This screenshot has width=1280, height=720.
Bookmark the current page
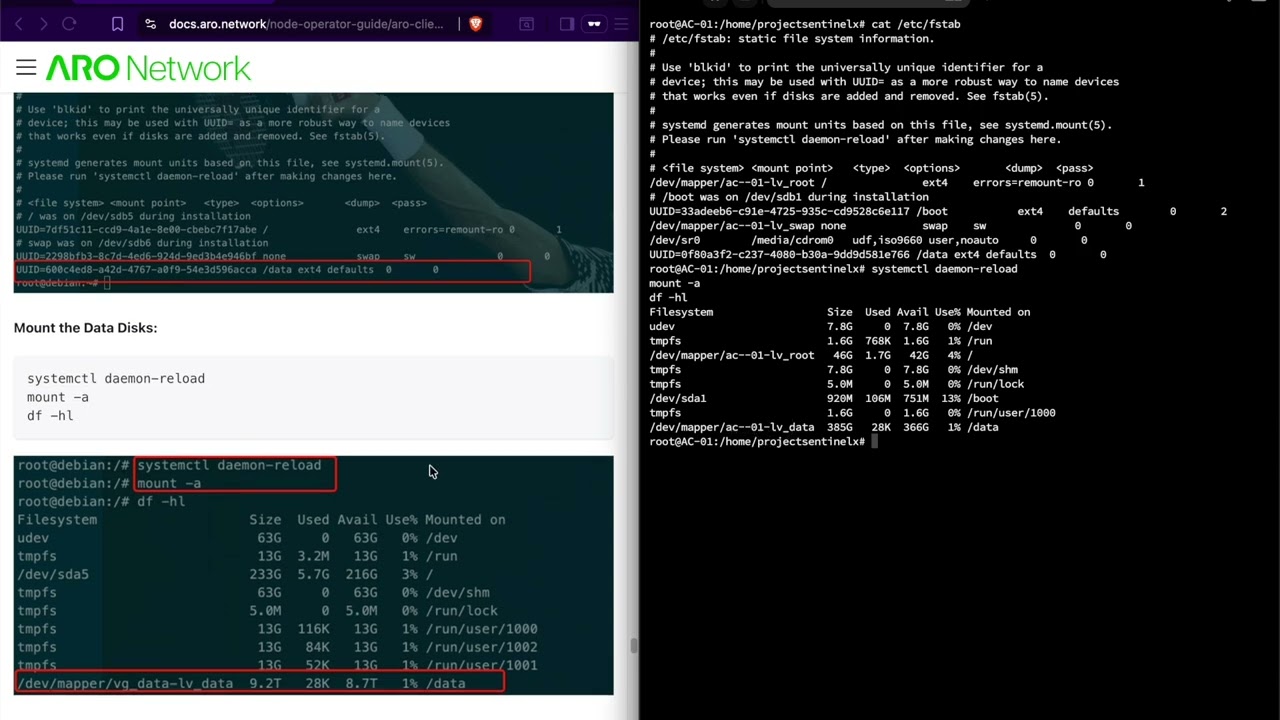[x=117, y=24]
